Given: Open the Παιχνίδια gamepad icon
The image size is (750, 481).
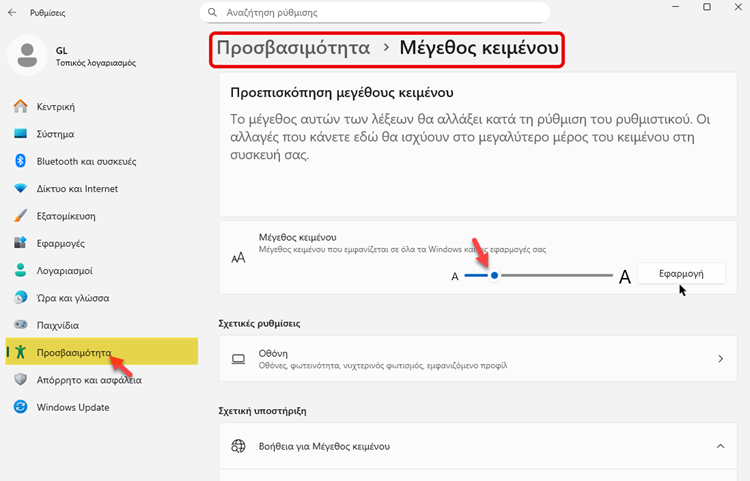Looking at the screenshot, I should (20, 325).
